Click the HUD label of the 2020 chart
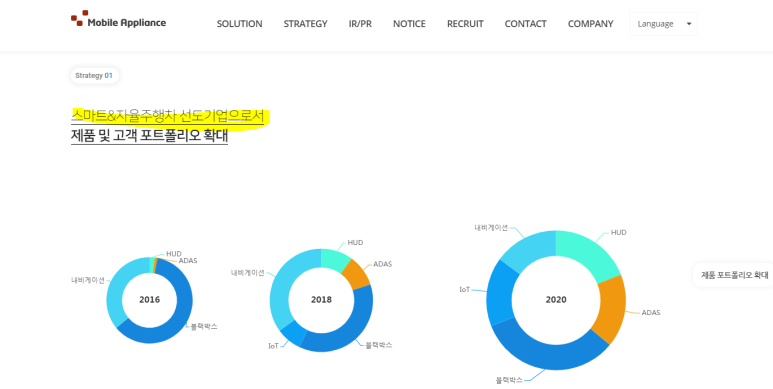Screen dimensions: 773x389 [619, 232]
